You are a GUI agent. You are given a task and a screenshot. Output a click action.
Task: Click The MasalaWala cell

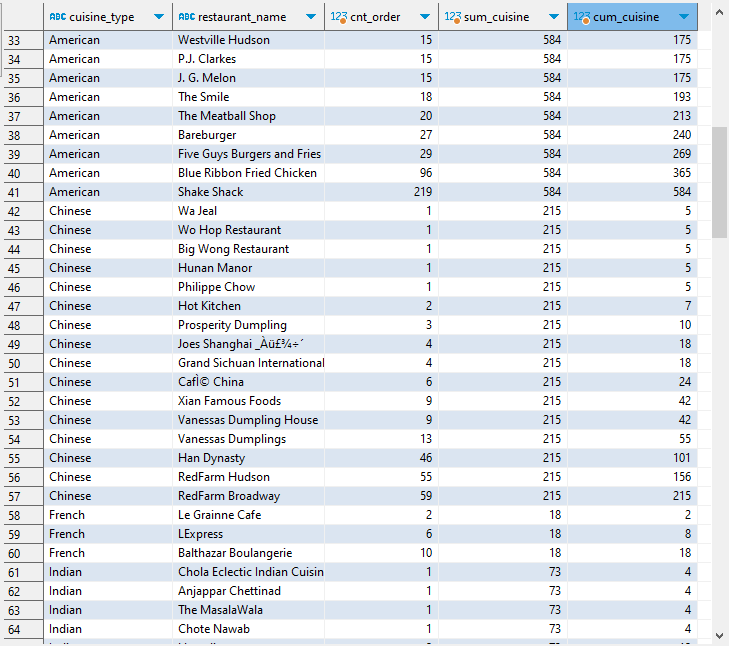coord(248,610)
